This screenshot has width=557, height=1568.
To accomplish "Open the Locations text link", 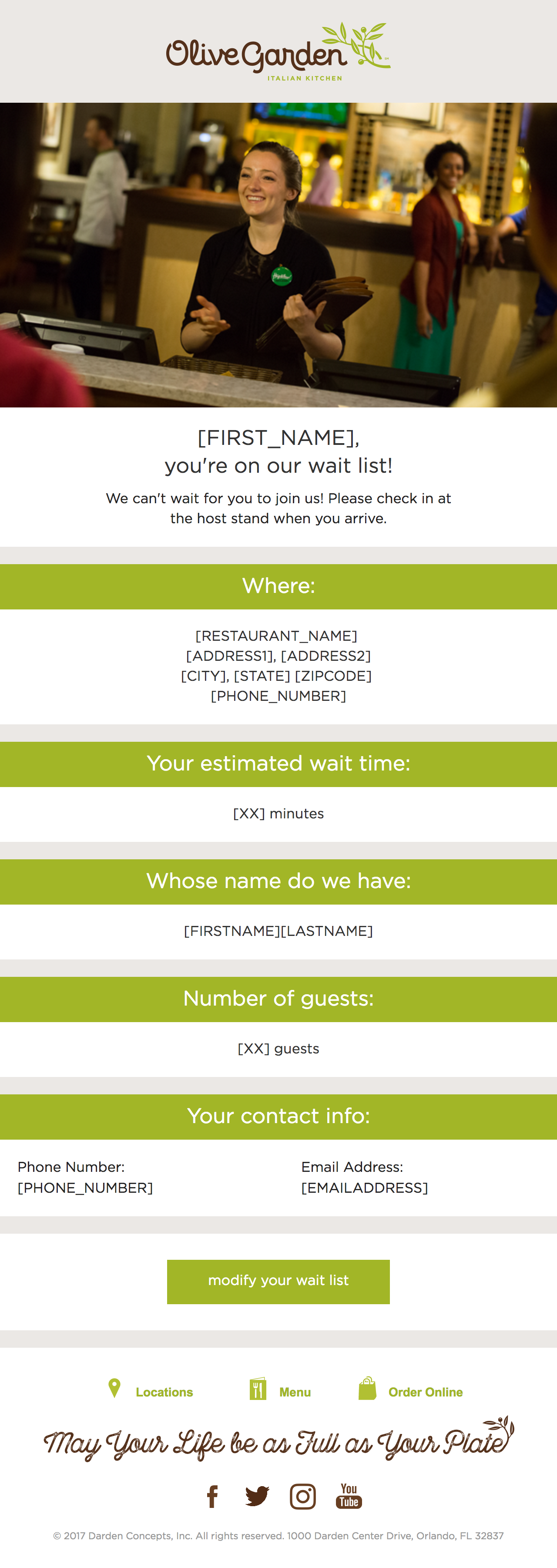I will click(x=164, y=1392).
